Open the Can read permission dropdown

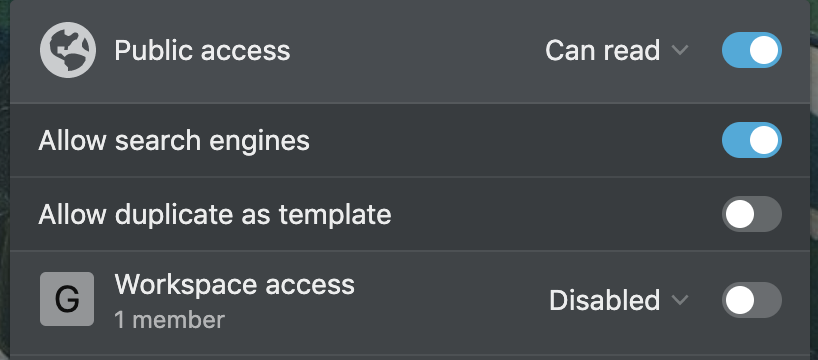[x=617, y=51]
